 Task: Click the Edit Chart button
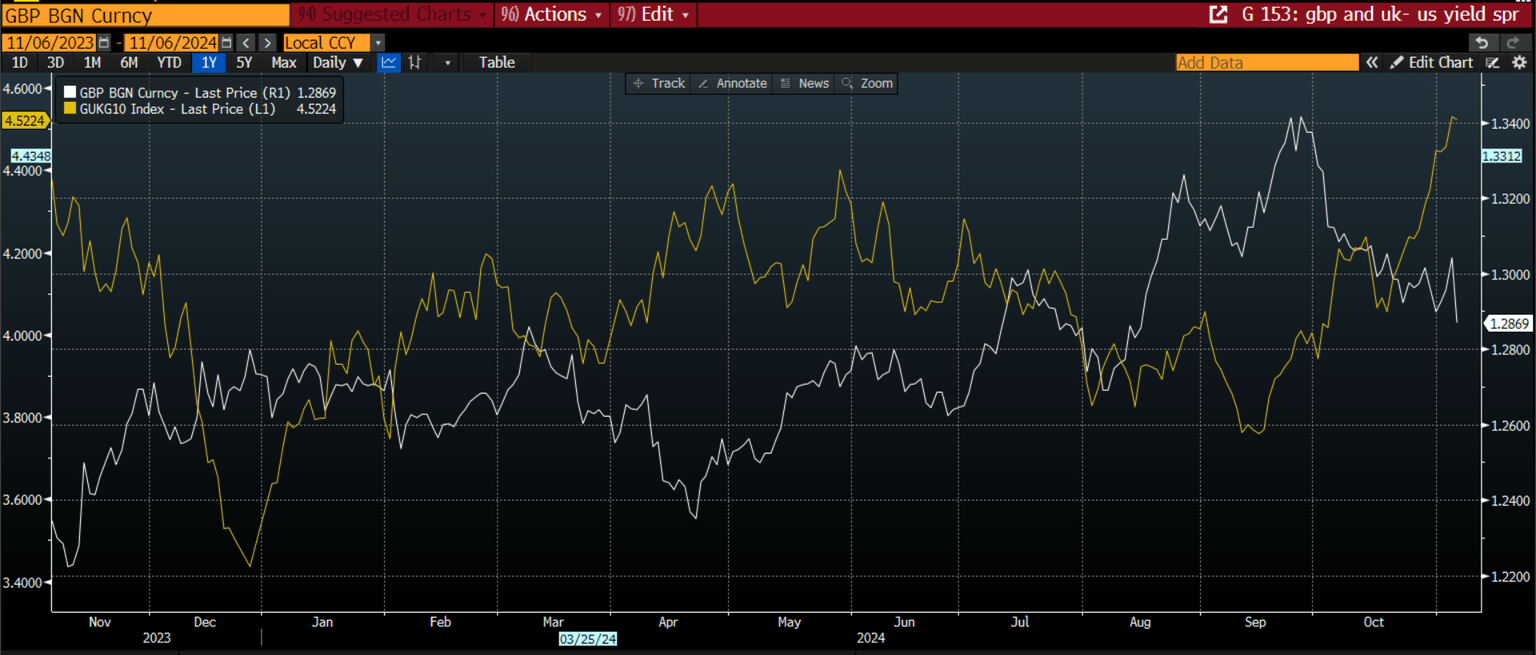pyautogui.click(x=1431, y=62)
